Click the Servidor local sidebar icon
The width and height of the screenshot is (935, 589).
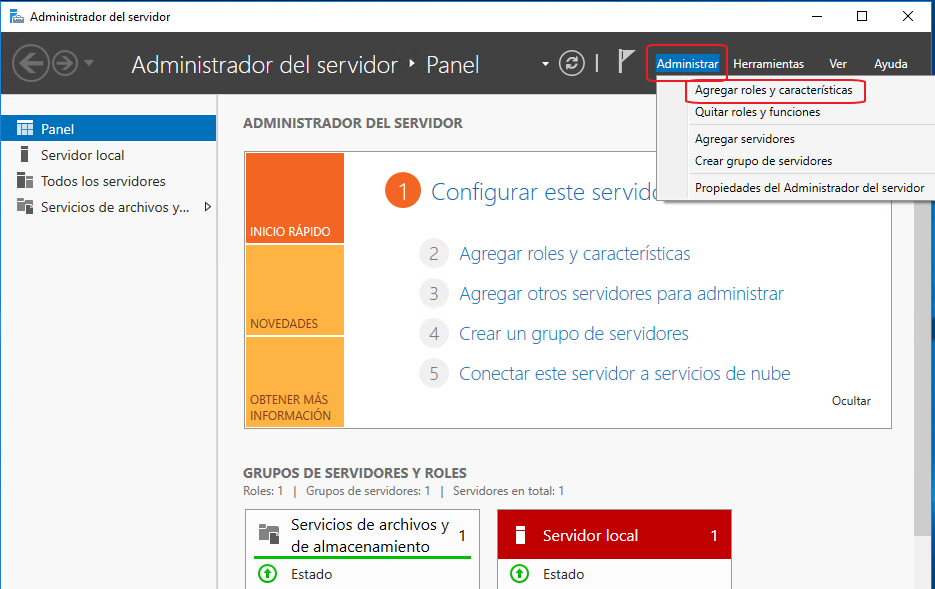[x=24, y=154]
